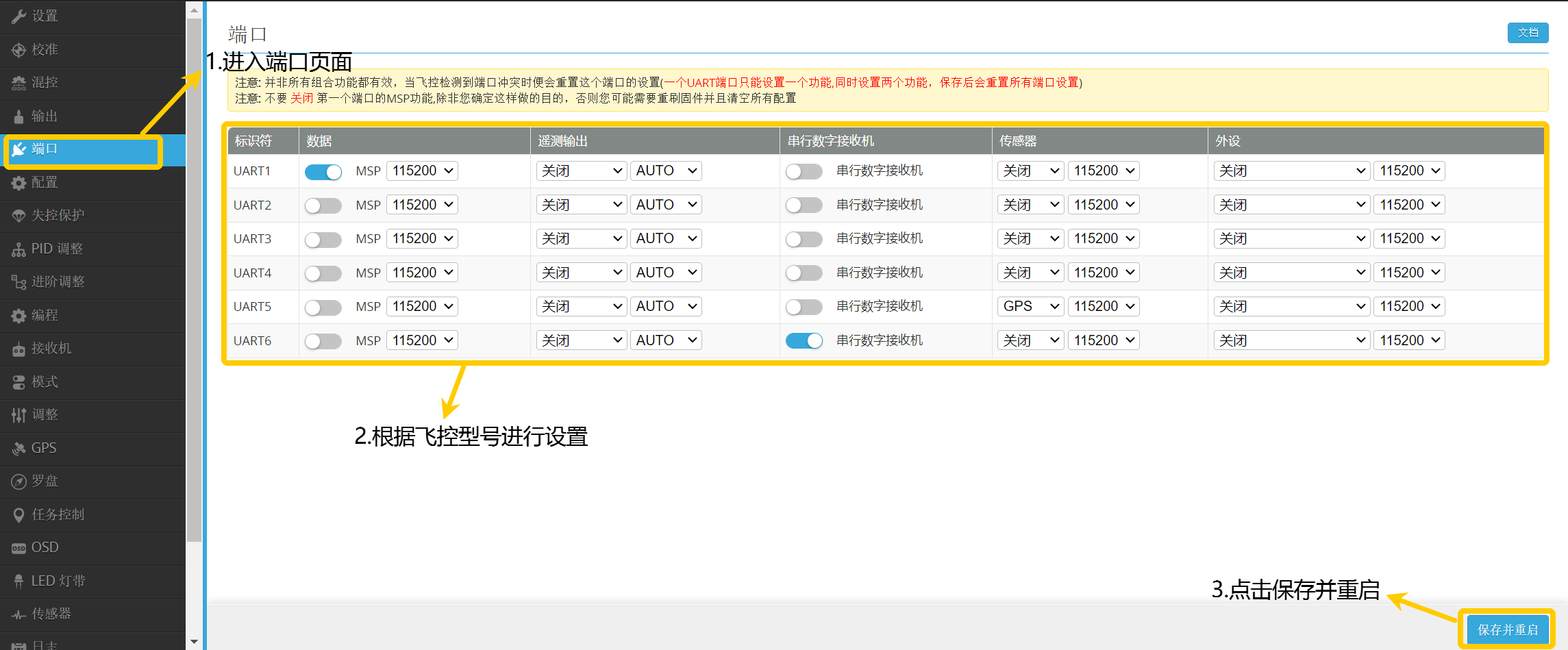Screen dimensions: 1568x650
Task: Click the compass icon beside 罗盘
Action: (18, 482)
